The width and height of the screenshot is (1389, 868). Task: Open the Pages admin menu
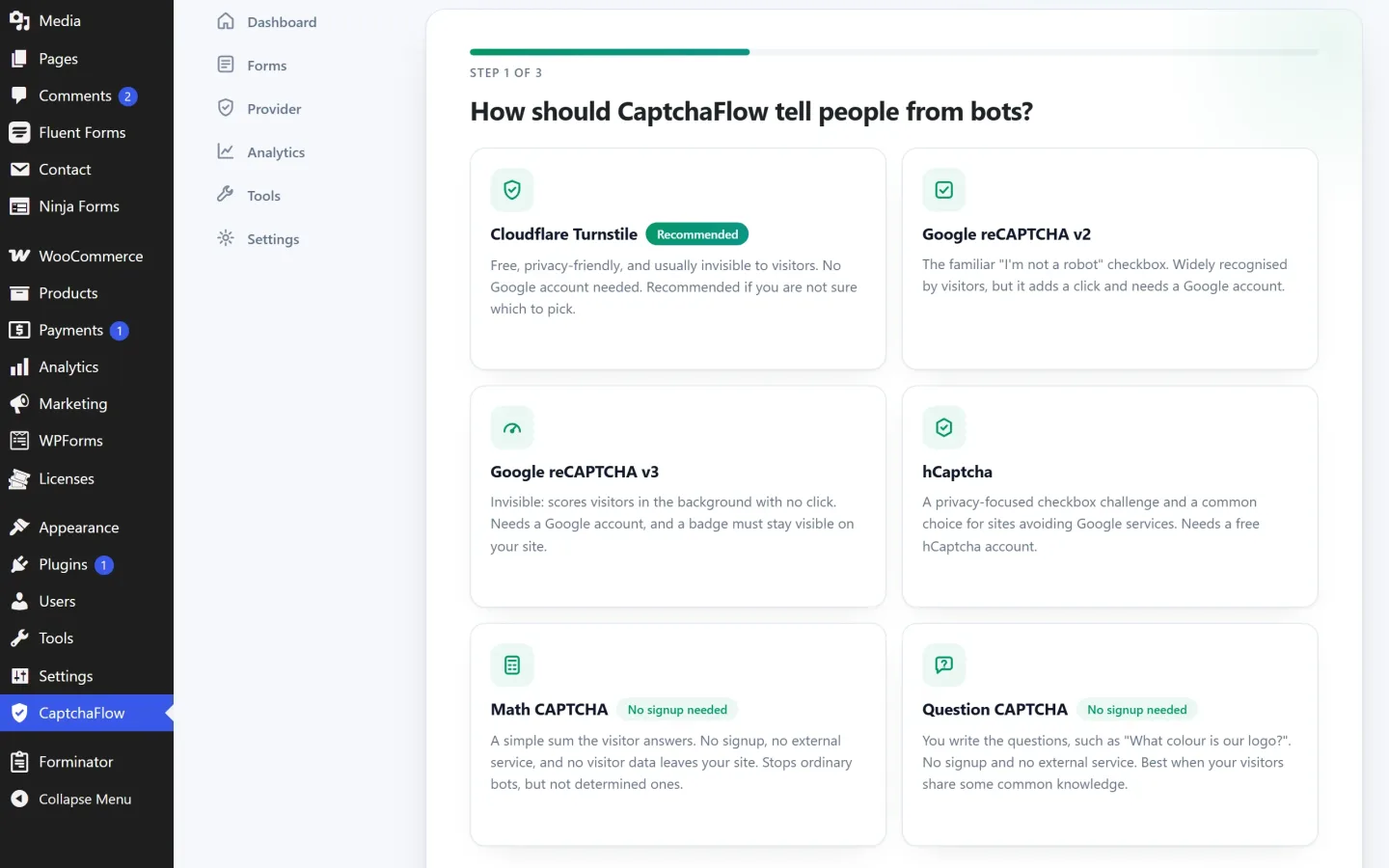tap(87, 59)
